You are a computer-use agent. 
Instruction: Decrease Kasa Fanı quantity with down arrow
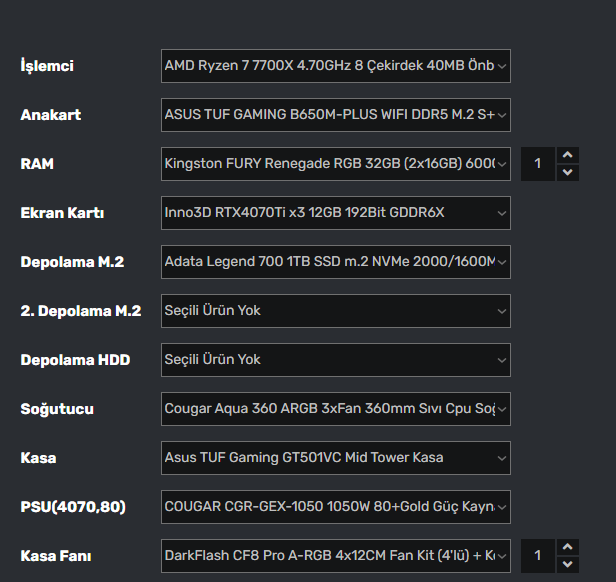tap(568, 565)
